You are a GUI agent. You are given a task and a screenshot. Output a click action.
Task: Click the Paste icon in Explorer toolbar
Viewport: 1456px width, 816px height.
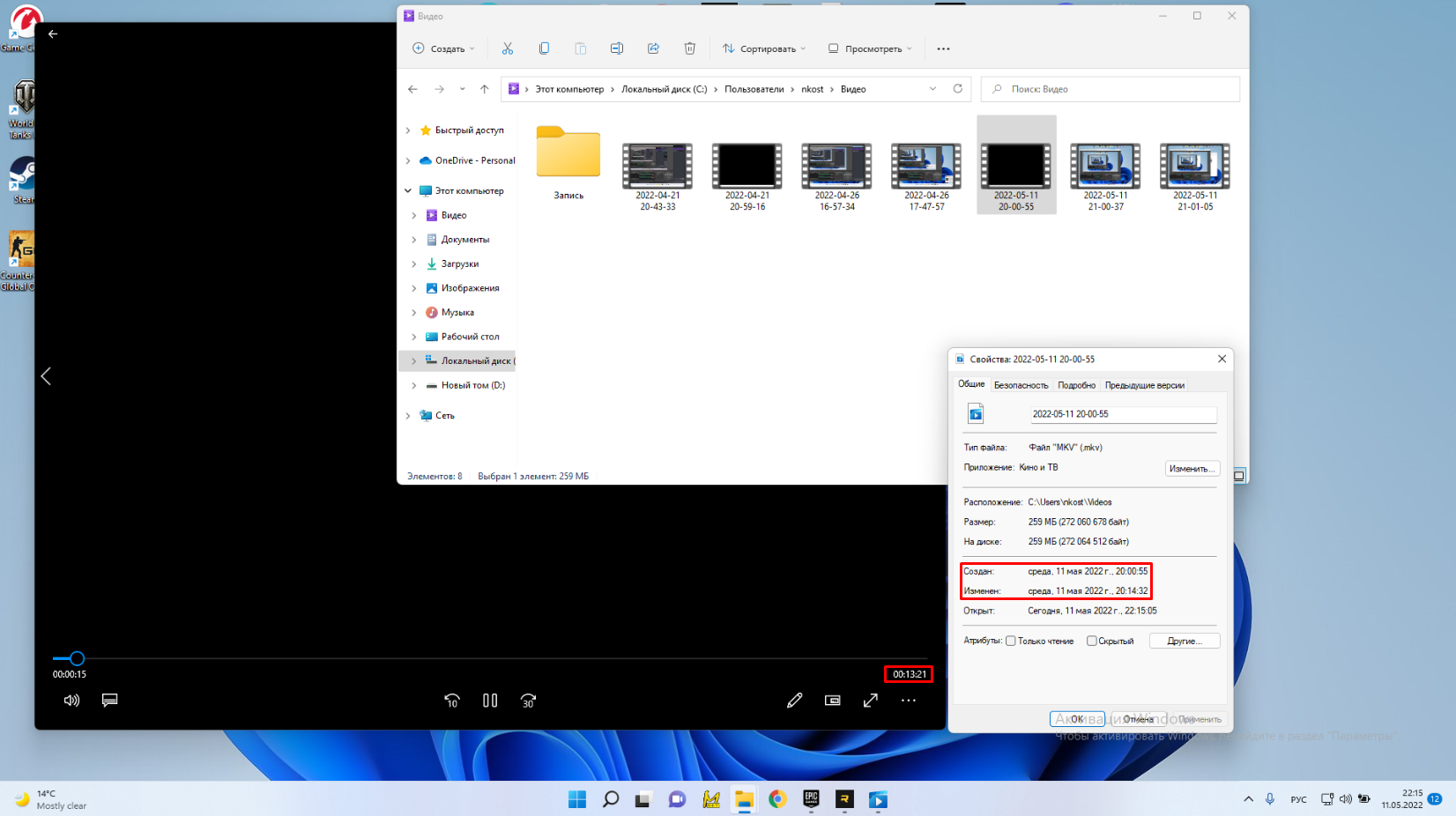tap(580, 48)
